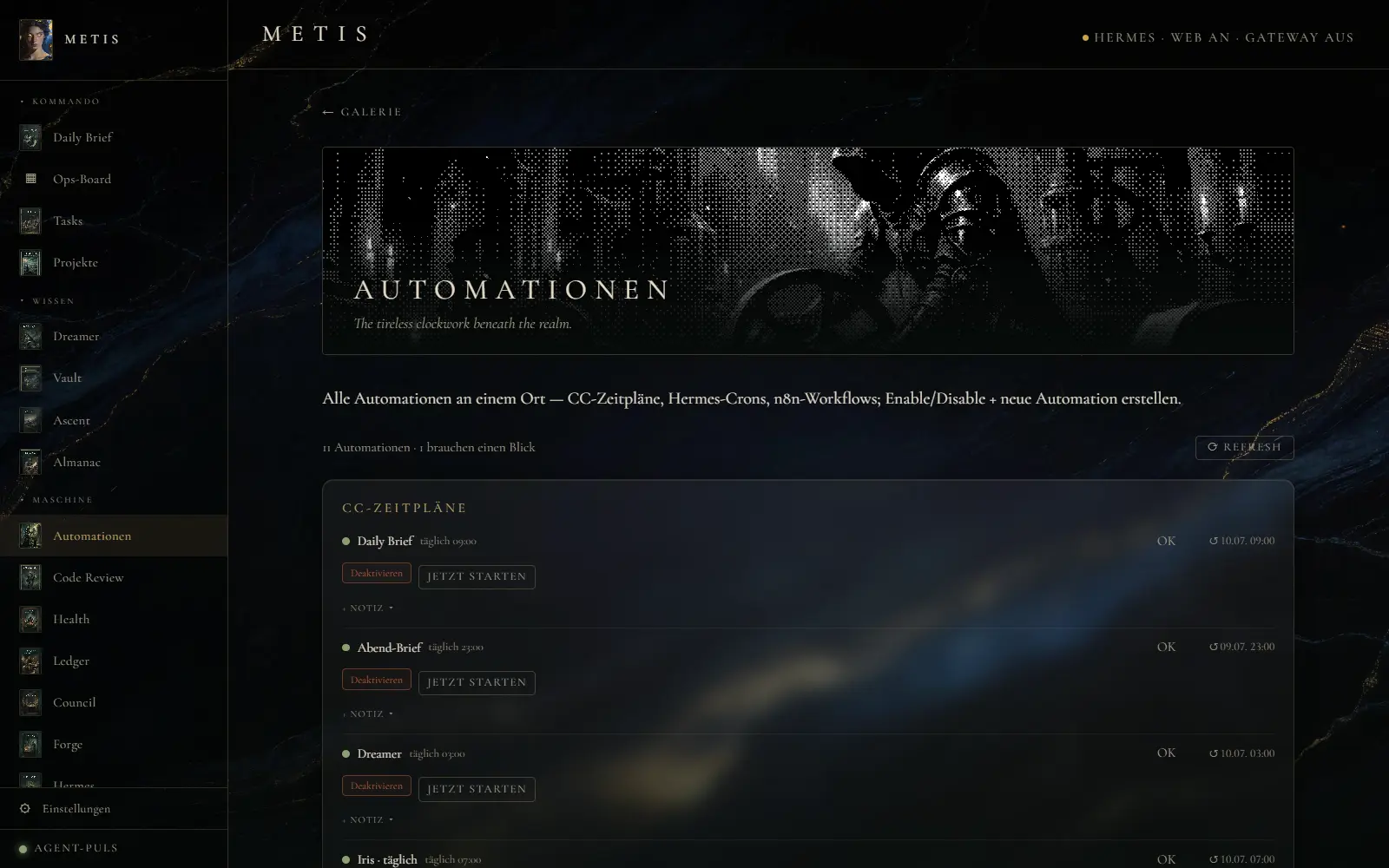Click Dreamer last-run clock icon
The image size is (1389, 868).
[x=1214, y=753]
